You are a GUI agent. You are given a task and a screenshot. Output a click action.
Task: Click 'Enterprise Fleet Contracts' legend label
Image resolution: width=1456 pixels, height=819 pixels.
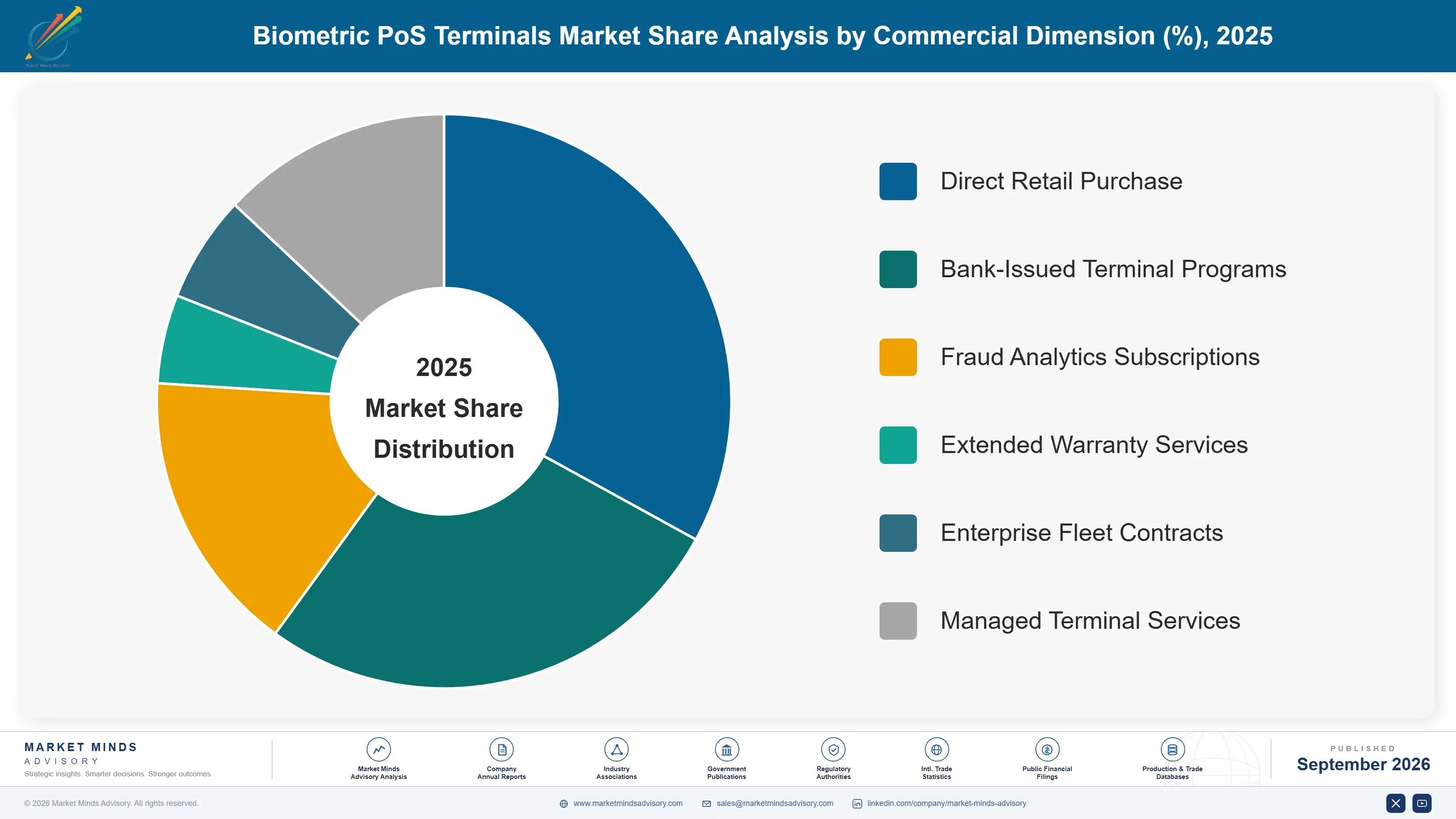(1081, 533)
